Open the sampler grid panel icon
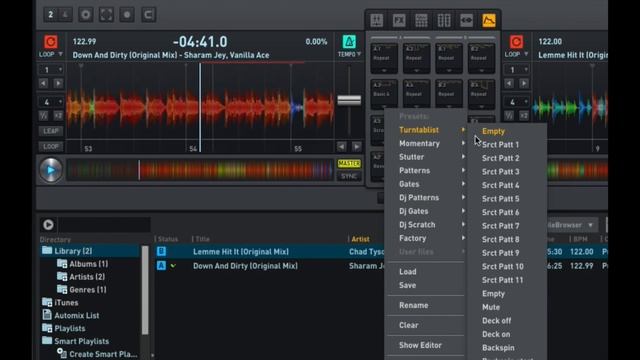The image size is (640, 360). pos(422,20)
